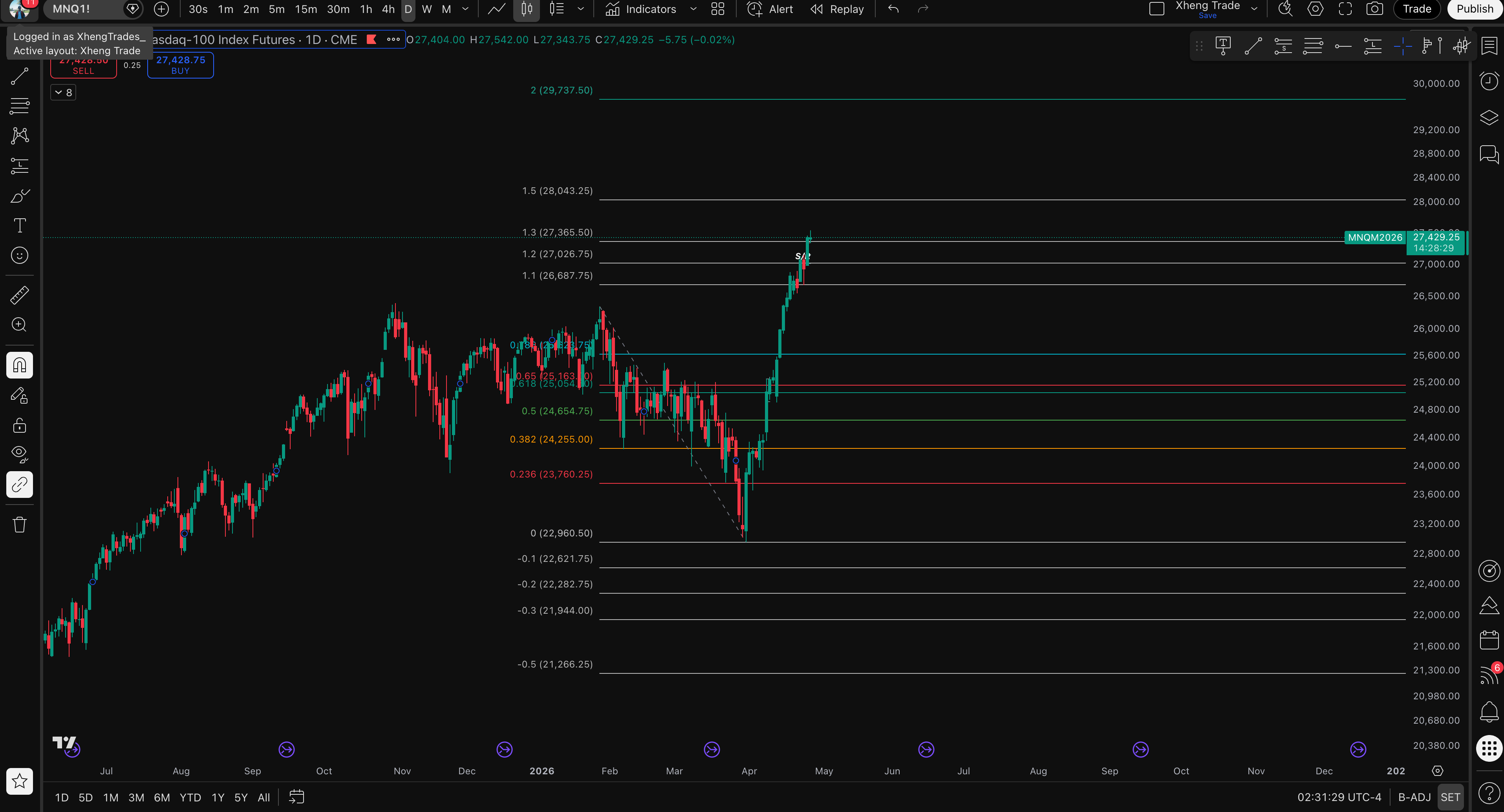This screenshot has height=812, width=1504.
Task: Remove drawings with the trash icon
Action: (20, 524)
